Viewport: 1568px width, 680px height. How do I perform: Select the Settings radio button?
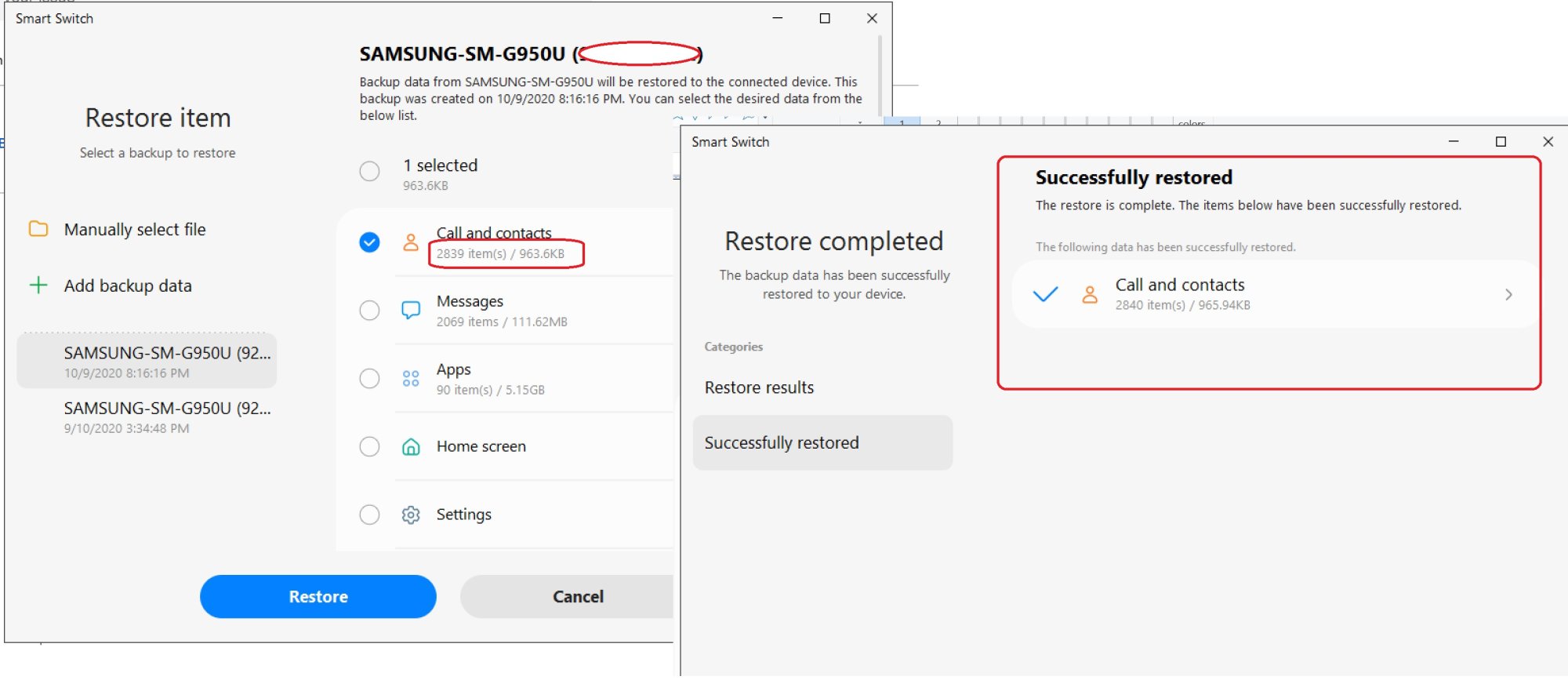click(x=369, y=515)
